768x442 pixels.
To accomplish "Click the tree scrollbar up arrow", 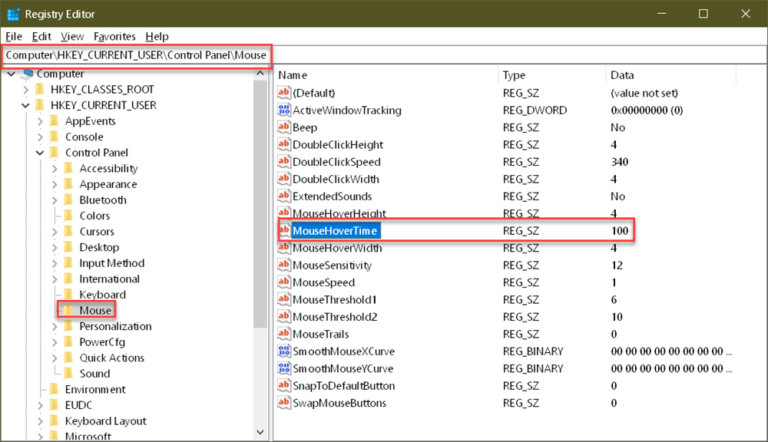I will (x=260, y=74).
